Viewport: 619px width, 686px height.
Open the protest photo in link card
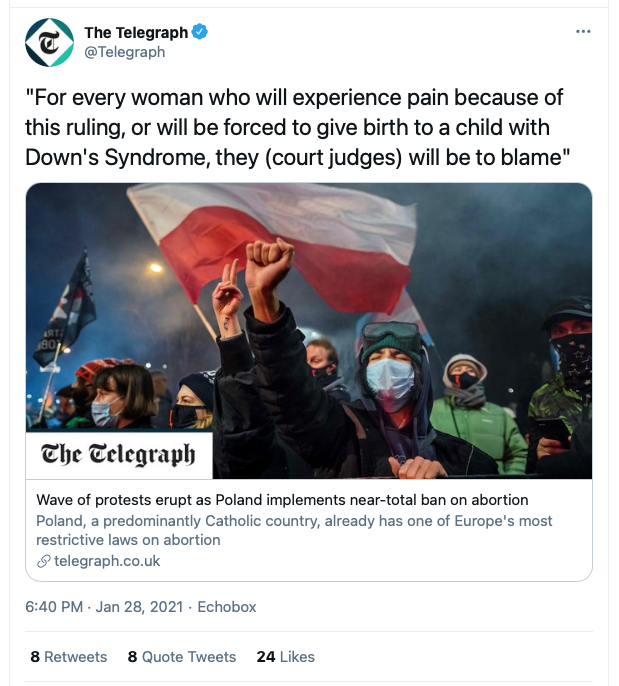coord(309,331)
